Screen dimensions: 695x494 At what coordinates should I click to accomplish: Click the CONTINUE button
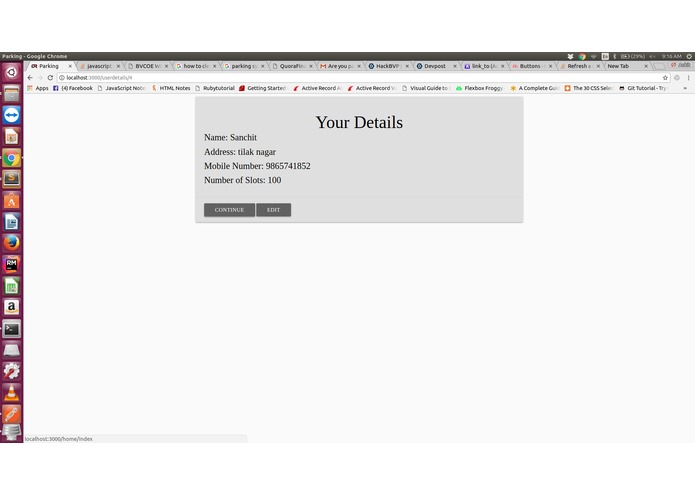point(229,210)
